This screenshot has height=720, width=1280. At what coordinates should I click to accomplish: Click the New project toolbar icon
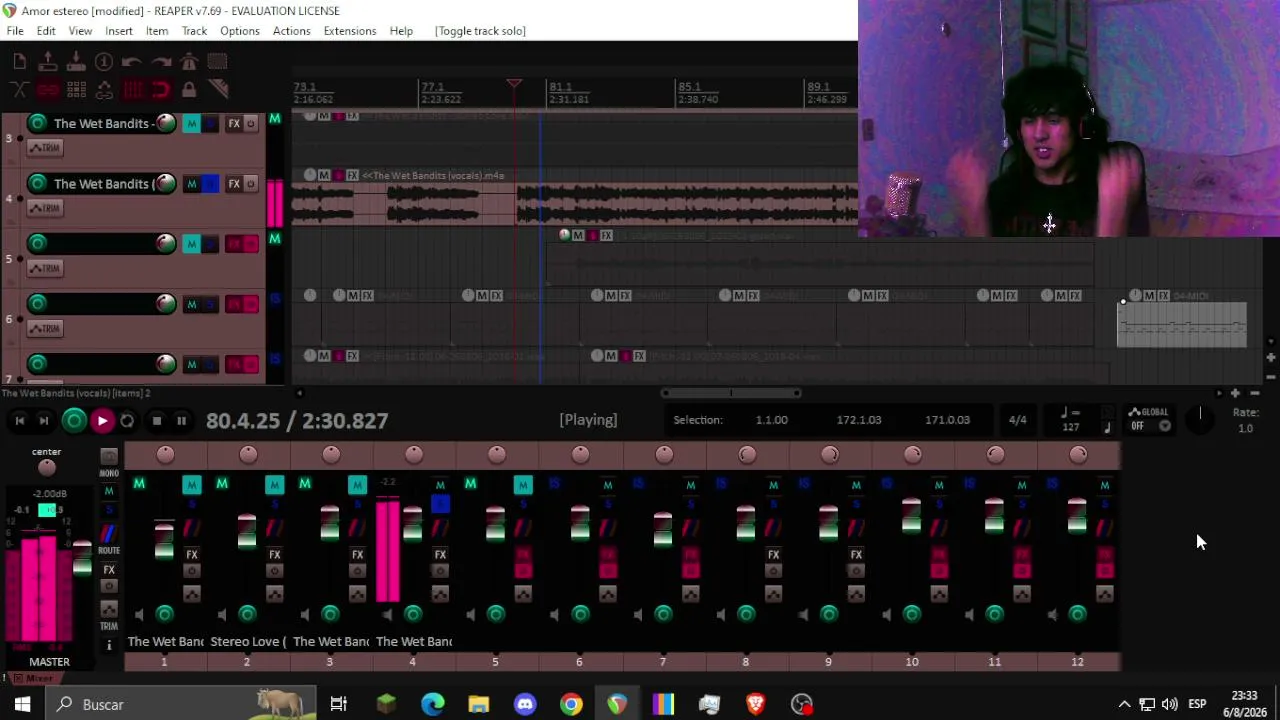tap(20, 62)
